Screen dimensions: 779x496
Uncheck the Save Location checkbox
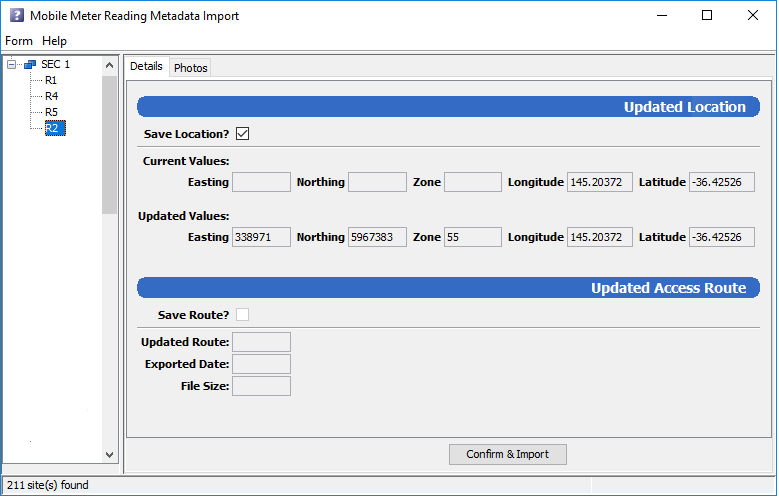(x=242, y=134)
